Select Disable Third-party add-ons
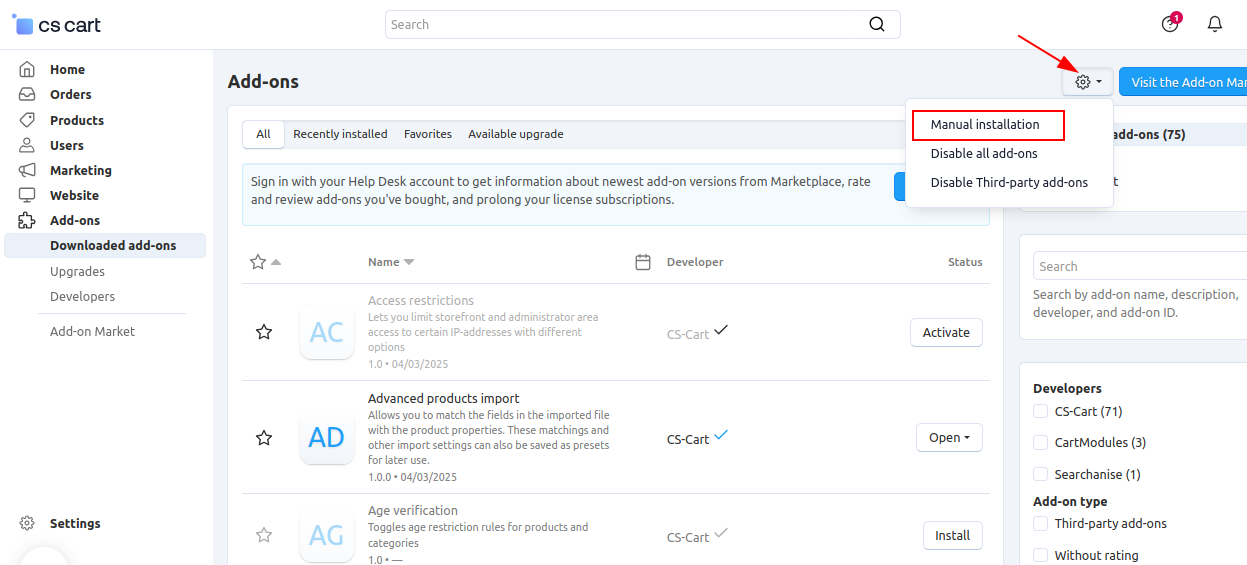 click(1009, 182)
